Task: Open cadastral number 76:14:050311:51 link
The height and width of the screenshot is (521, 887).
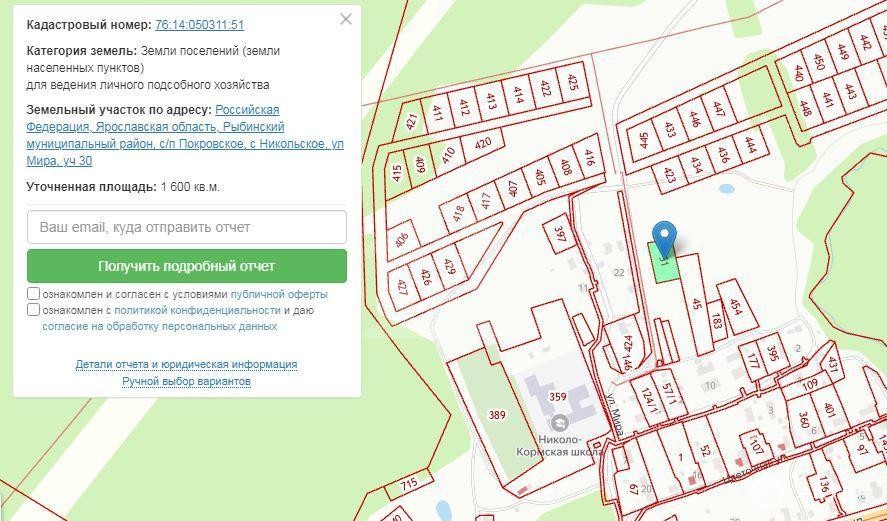Action: [x=199, y=25]
